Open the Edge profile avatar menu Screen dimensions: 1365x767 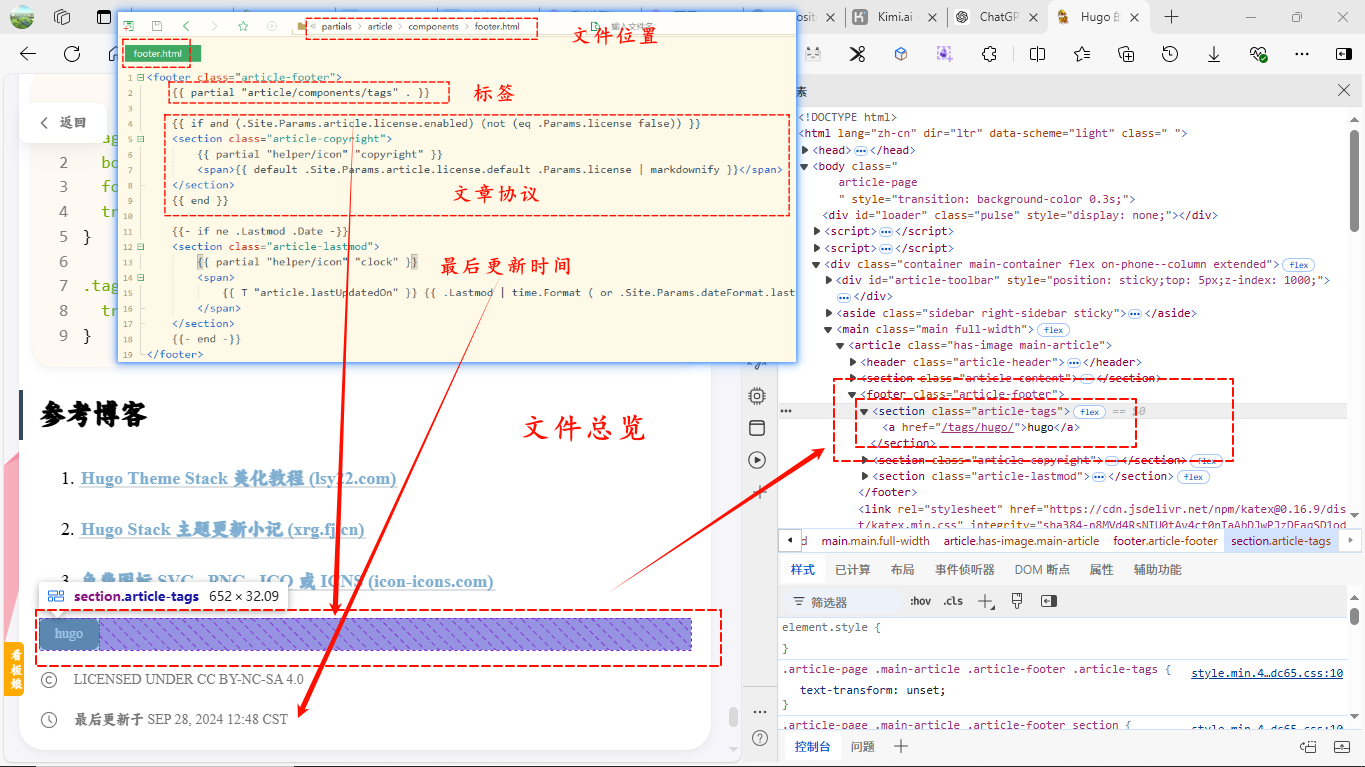[x=22, y=17]
